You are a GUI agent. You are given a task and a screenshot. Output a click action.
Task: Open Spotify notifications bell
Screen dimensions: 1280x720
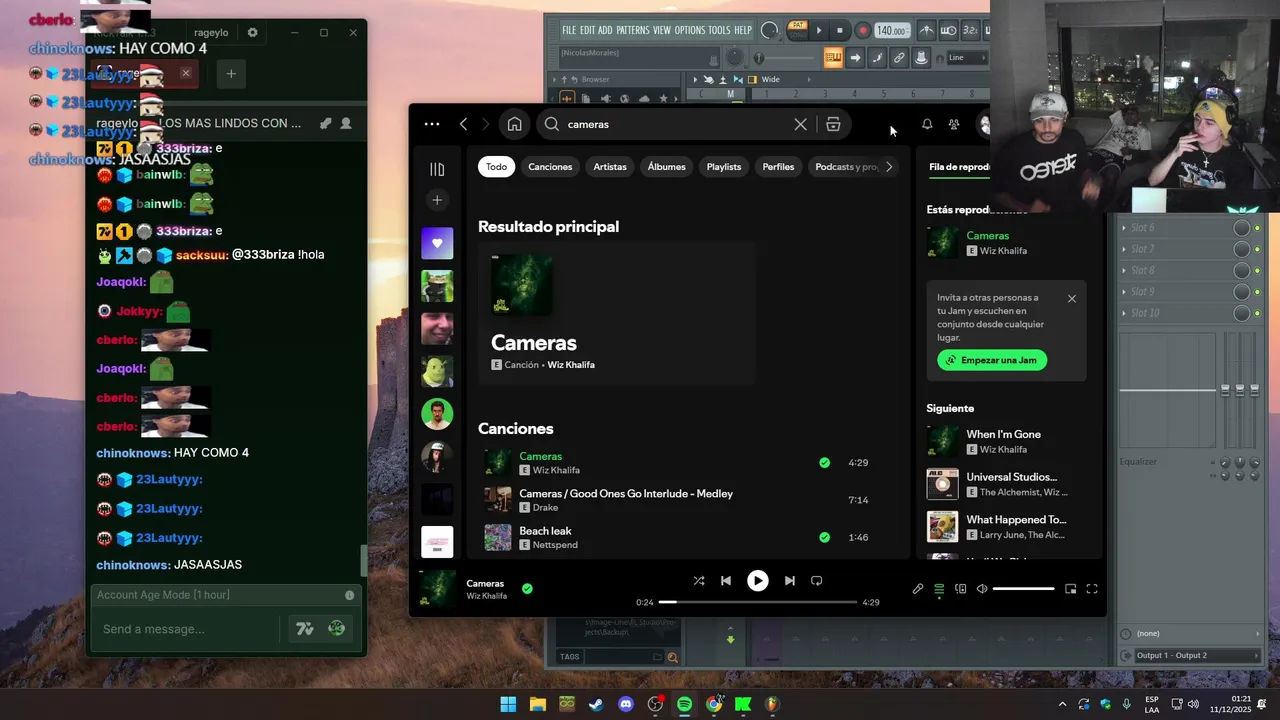click(927, 124)
